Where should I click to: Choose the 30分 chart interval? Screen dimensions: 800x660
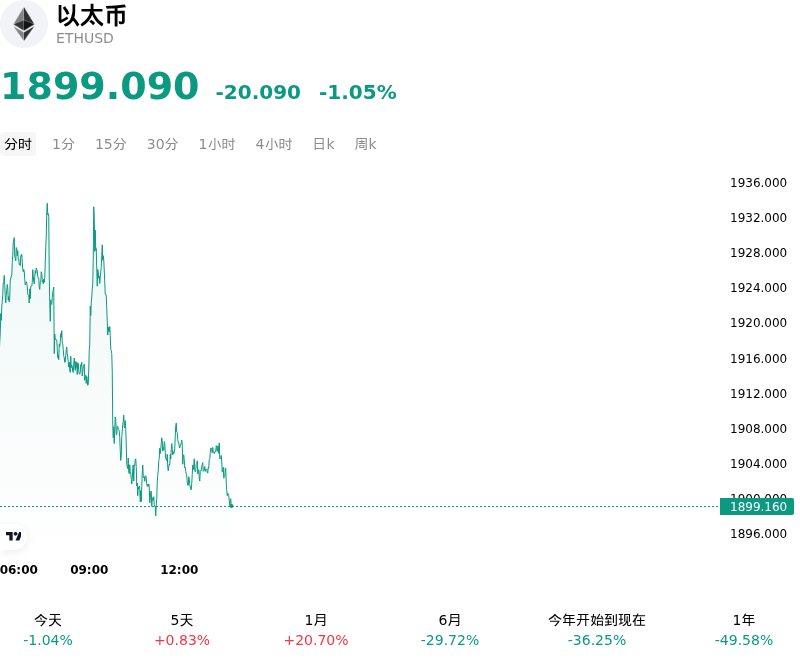point(162,144)
